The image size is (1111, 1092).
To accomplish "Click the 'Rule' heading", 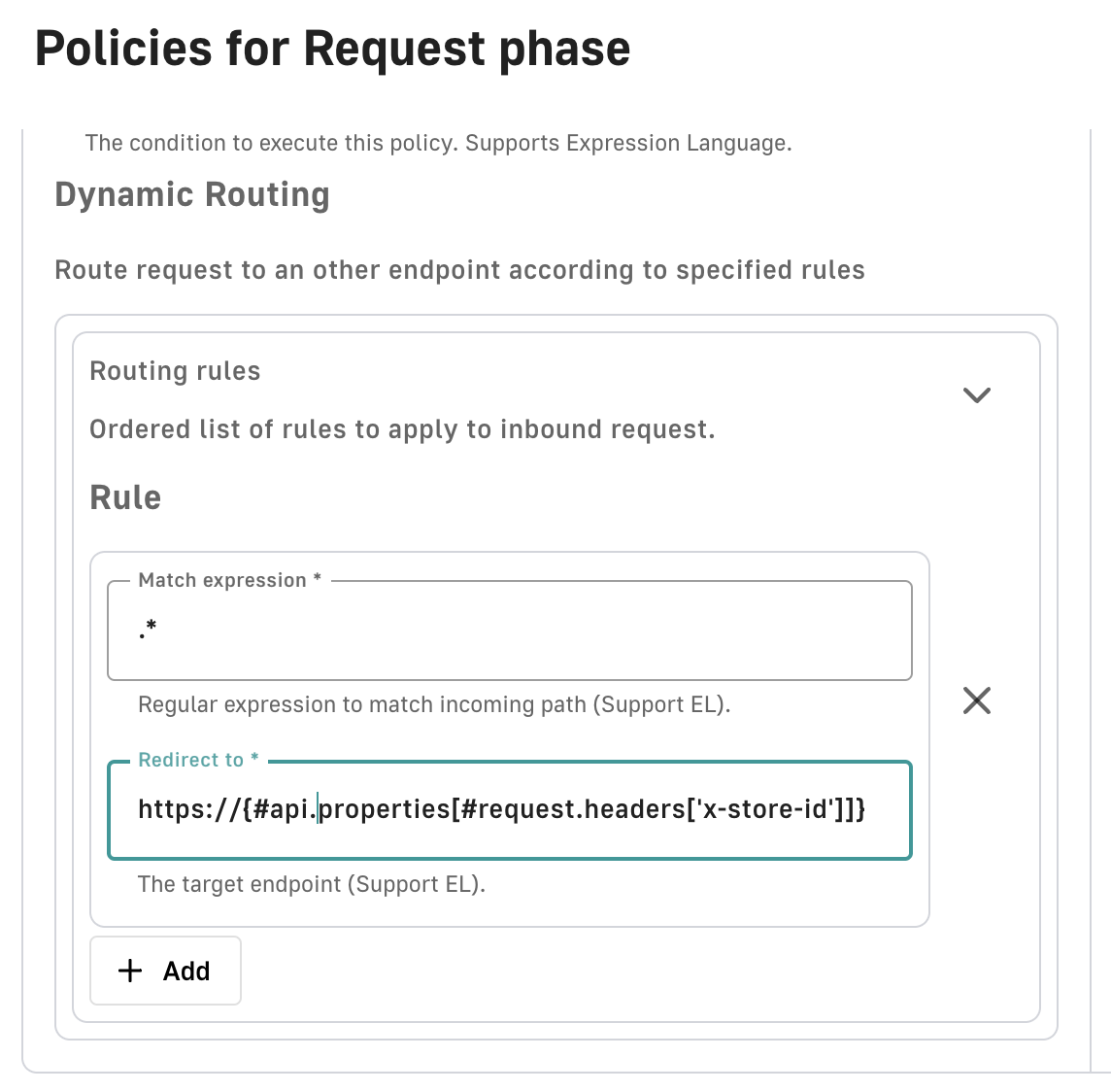I will click(x=125, y=497).
